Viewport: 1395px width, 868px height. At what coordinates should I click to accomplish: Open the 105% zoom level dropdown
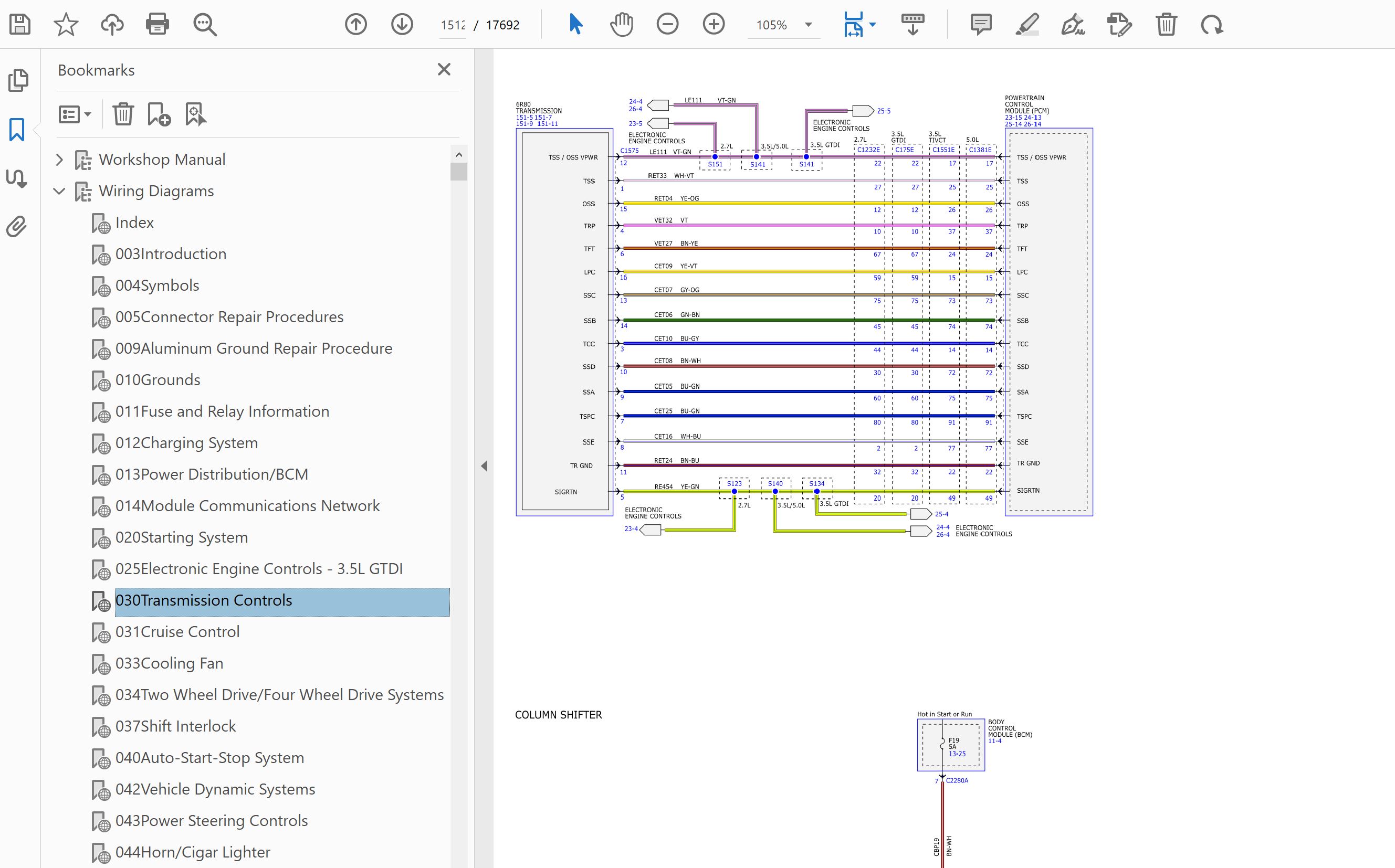tap(808, 25)
